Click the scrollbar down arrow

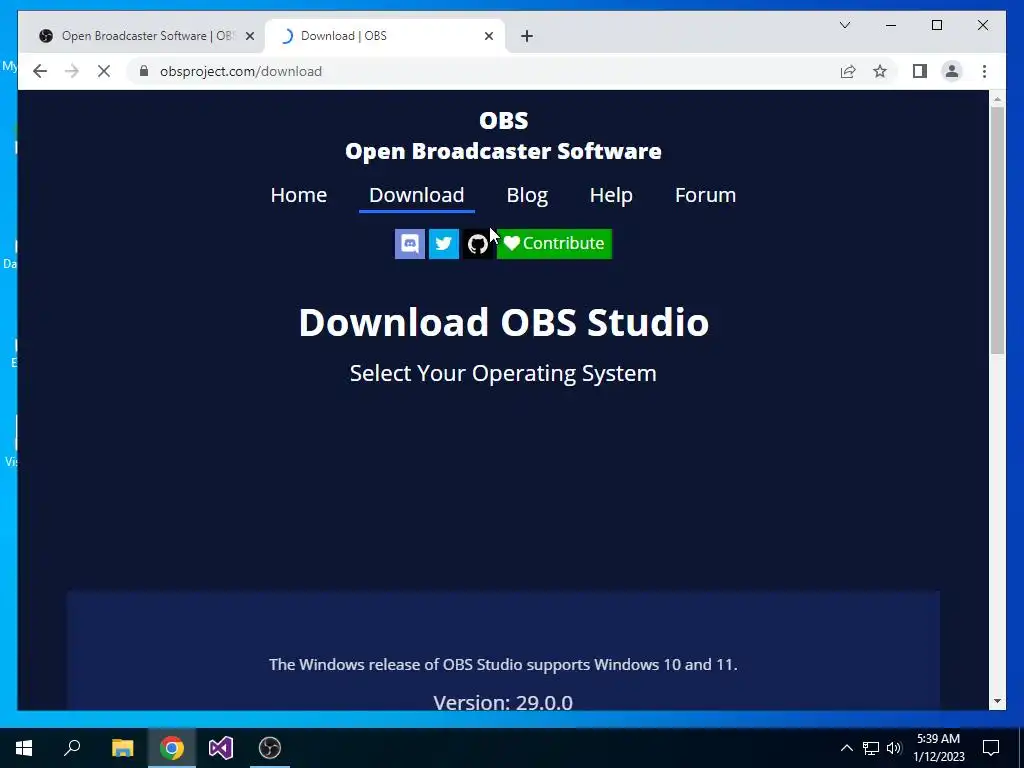pos(997,701)
